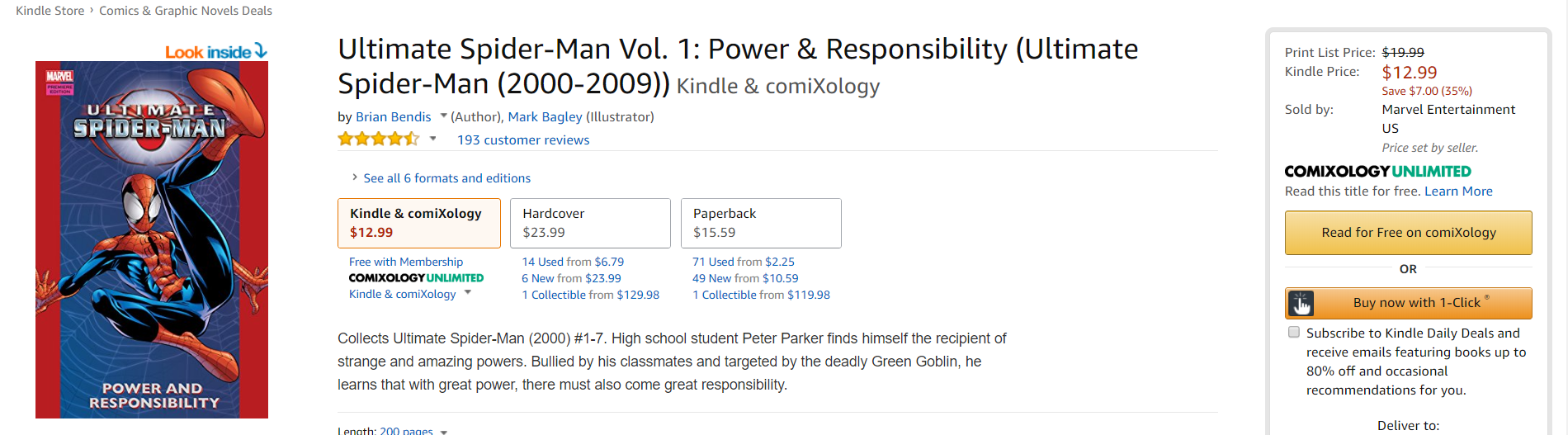The height and width of the screenshot is (435, 1568).
Task: Click the comiXology Unlimited logo under Kindle format
Action: 416,278
